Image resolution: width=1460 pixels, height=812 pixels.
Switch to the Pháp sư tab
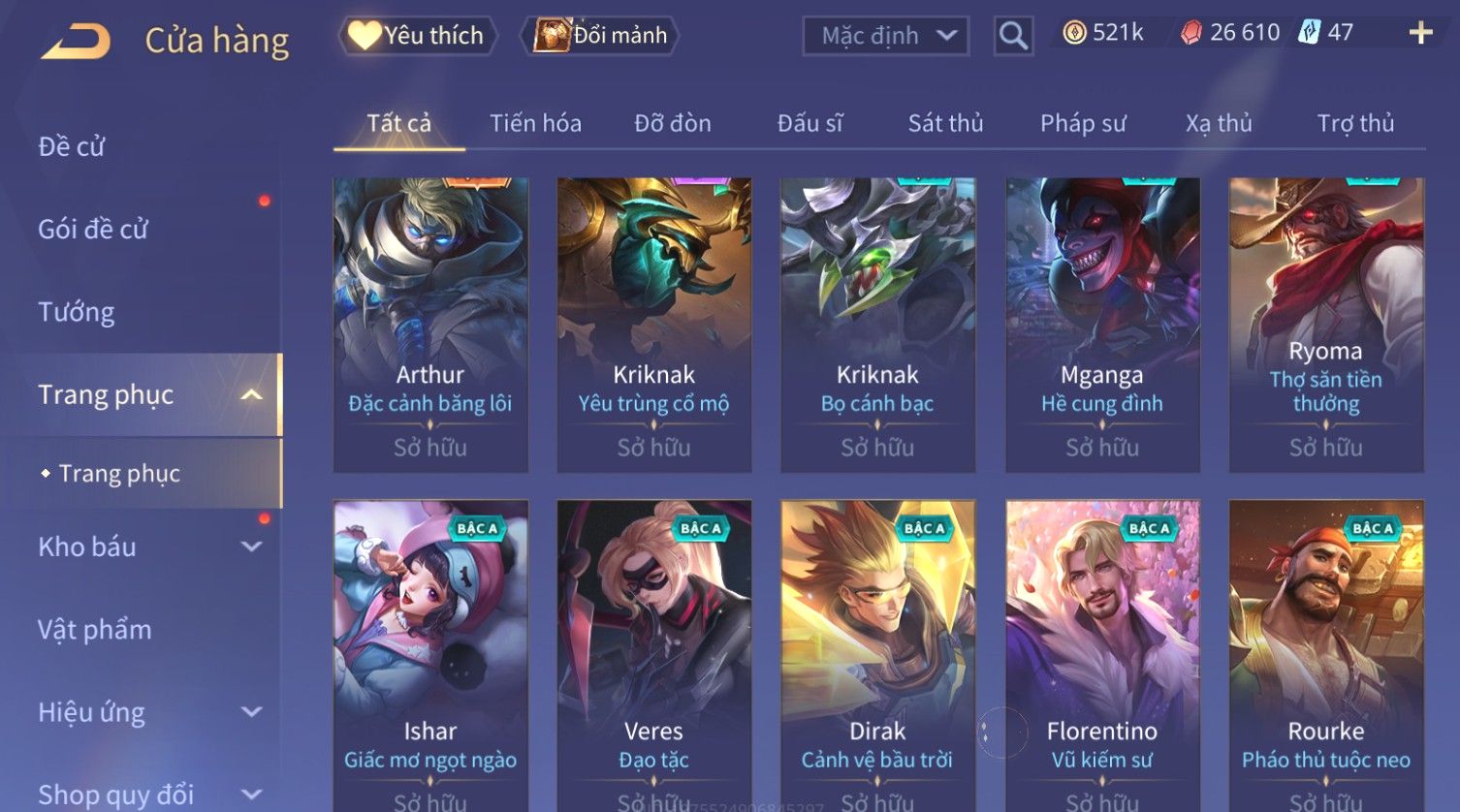[x=1083, y=123]
